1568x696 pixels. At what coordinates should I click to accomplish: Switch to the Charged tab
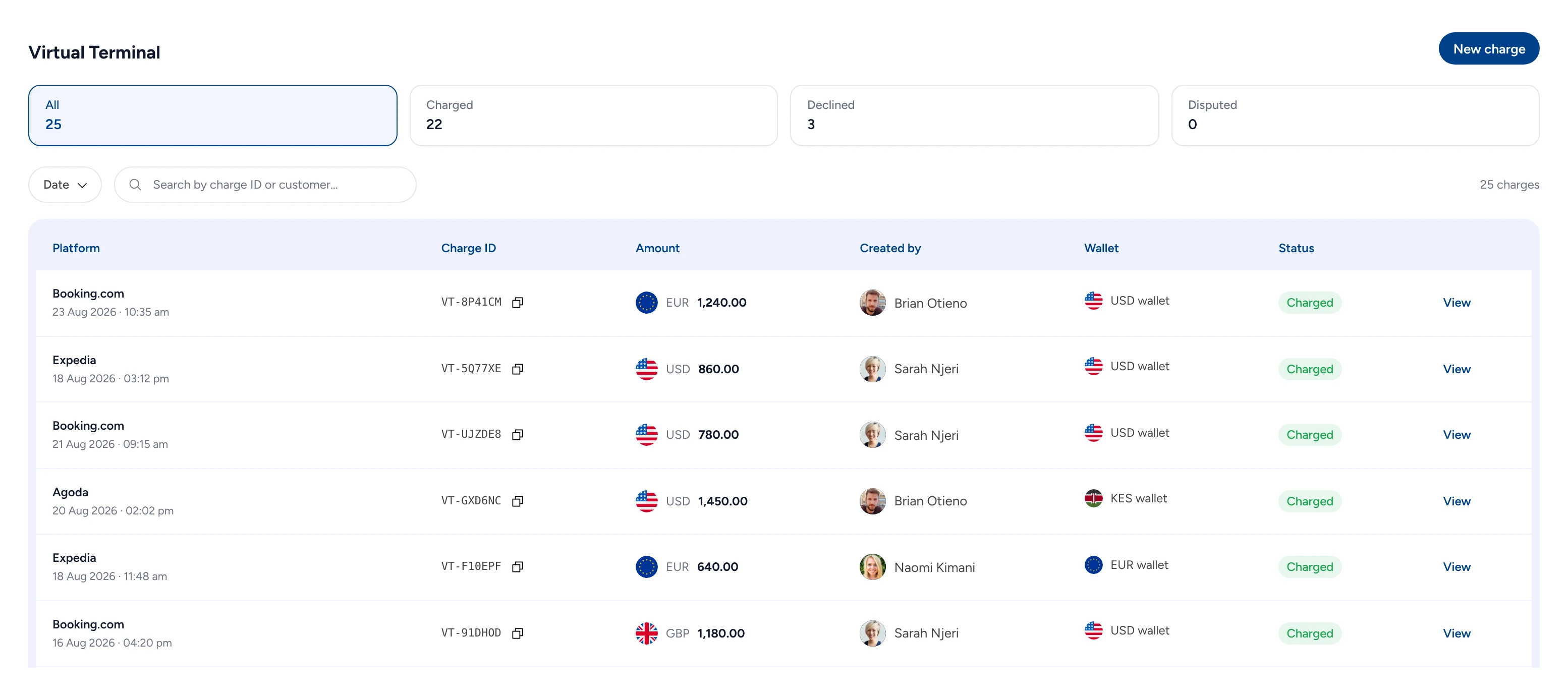[x=593, y=115]
